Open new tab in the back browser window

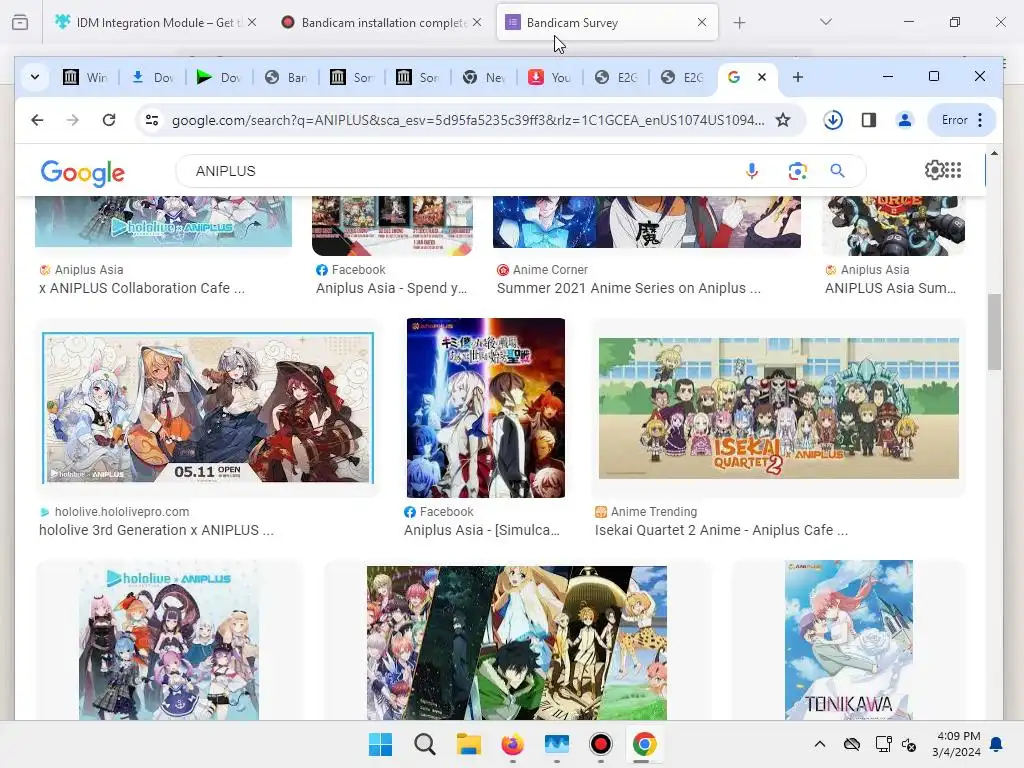tap(739, 23)
